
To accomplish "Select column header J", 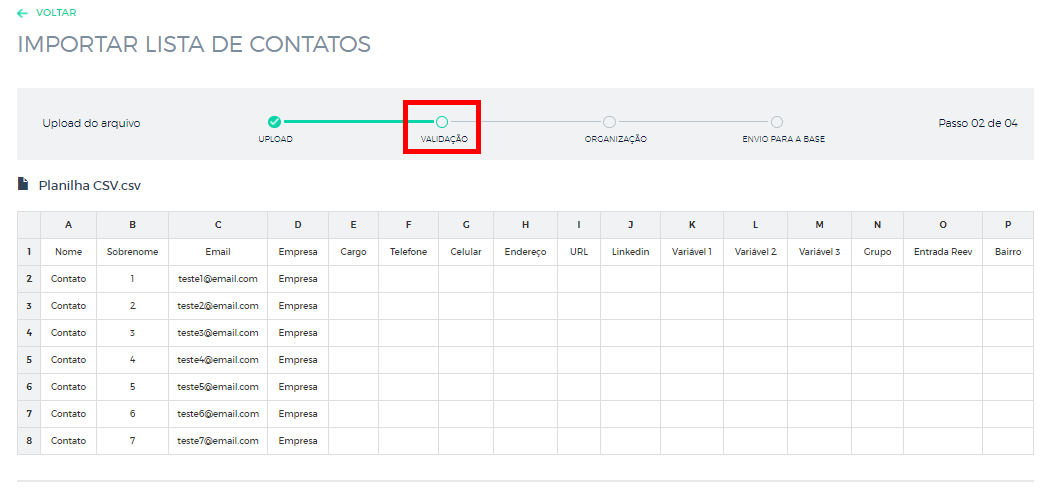I will point(630,225).
